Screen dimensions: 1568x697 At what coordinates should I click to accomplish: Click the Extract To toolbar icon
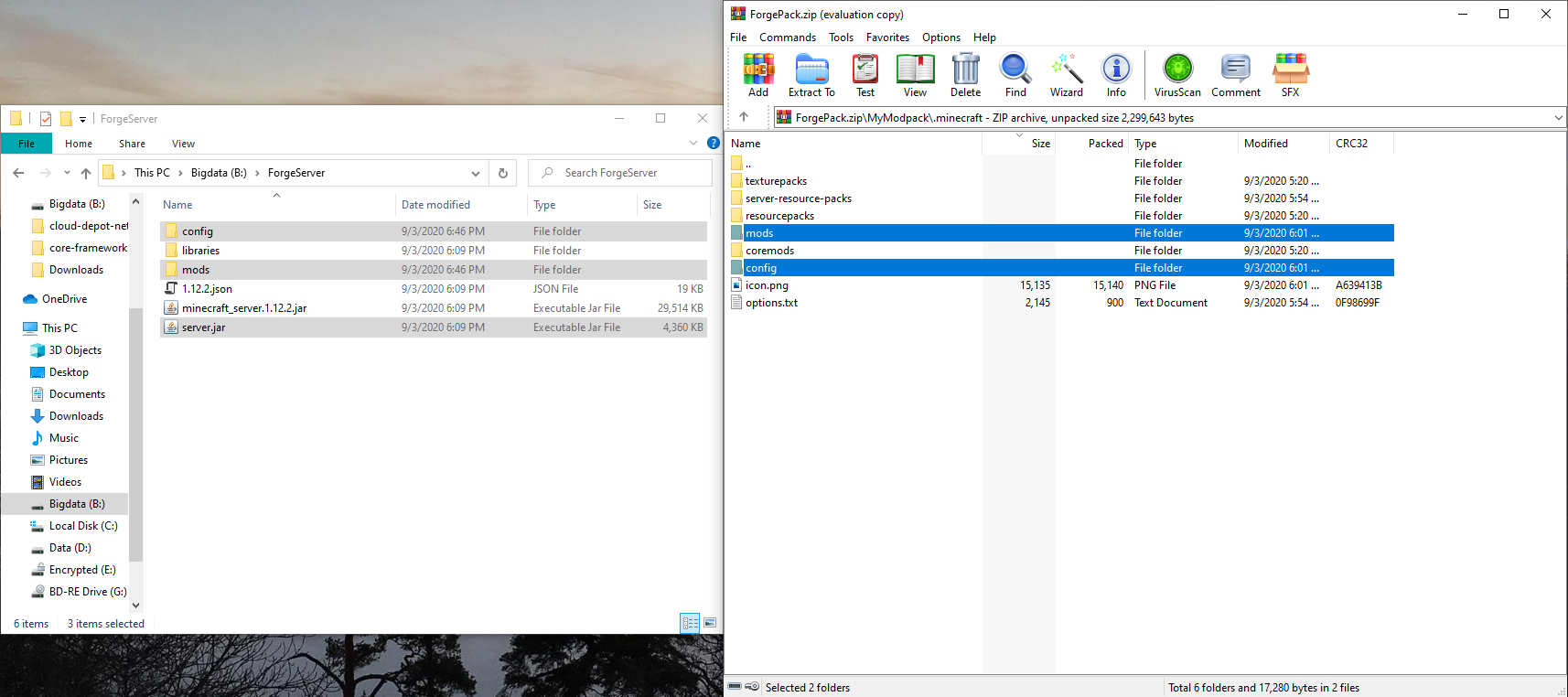(x=811, y=75)
